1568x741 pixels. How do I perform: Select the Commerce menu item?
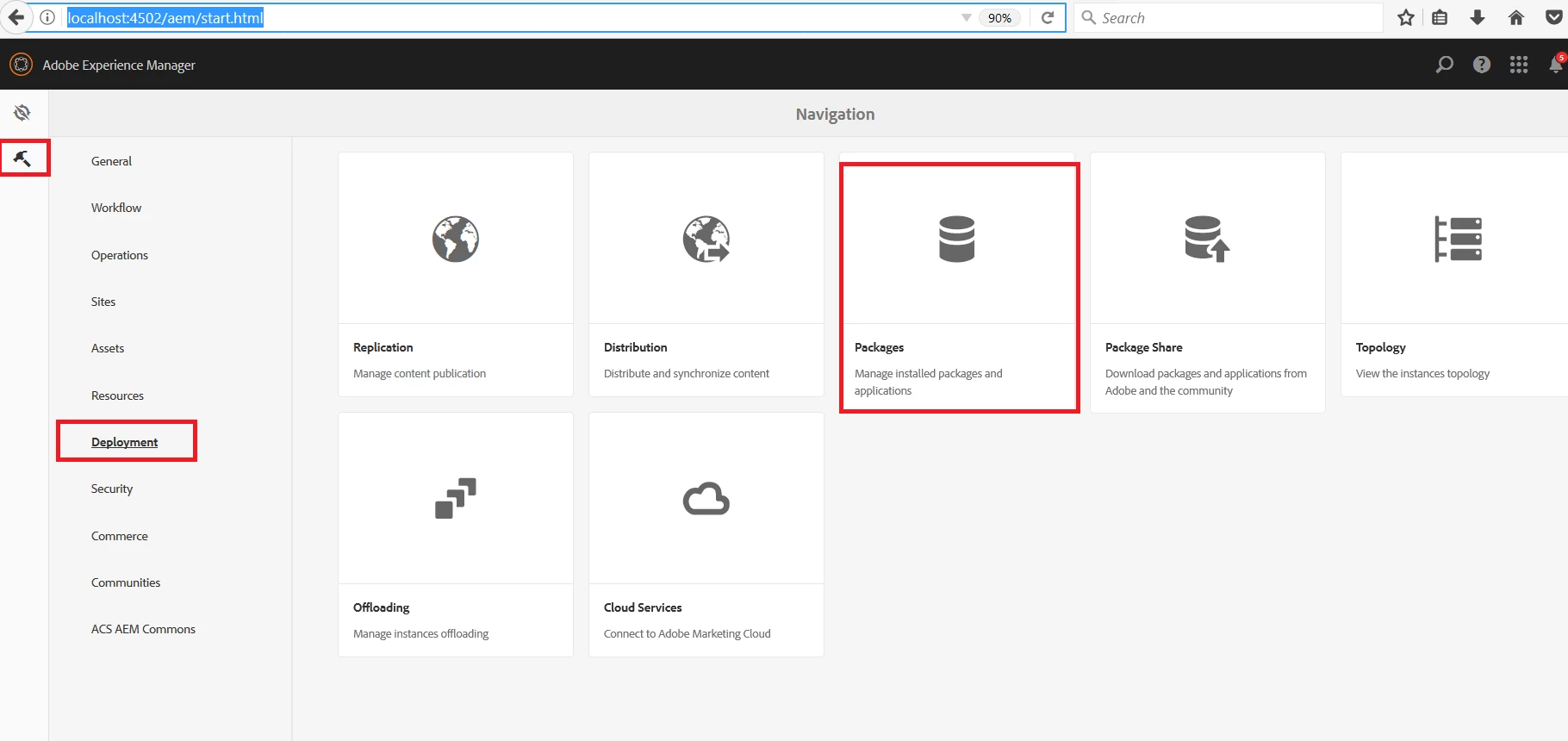[120, 536]
